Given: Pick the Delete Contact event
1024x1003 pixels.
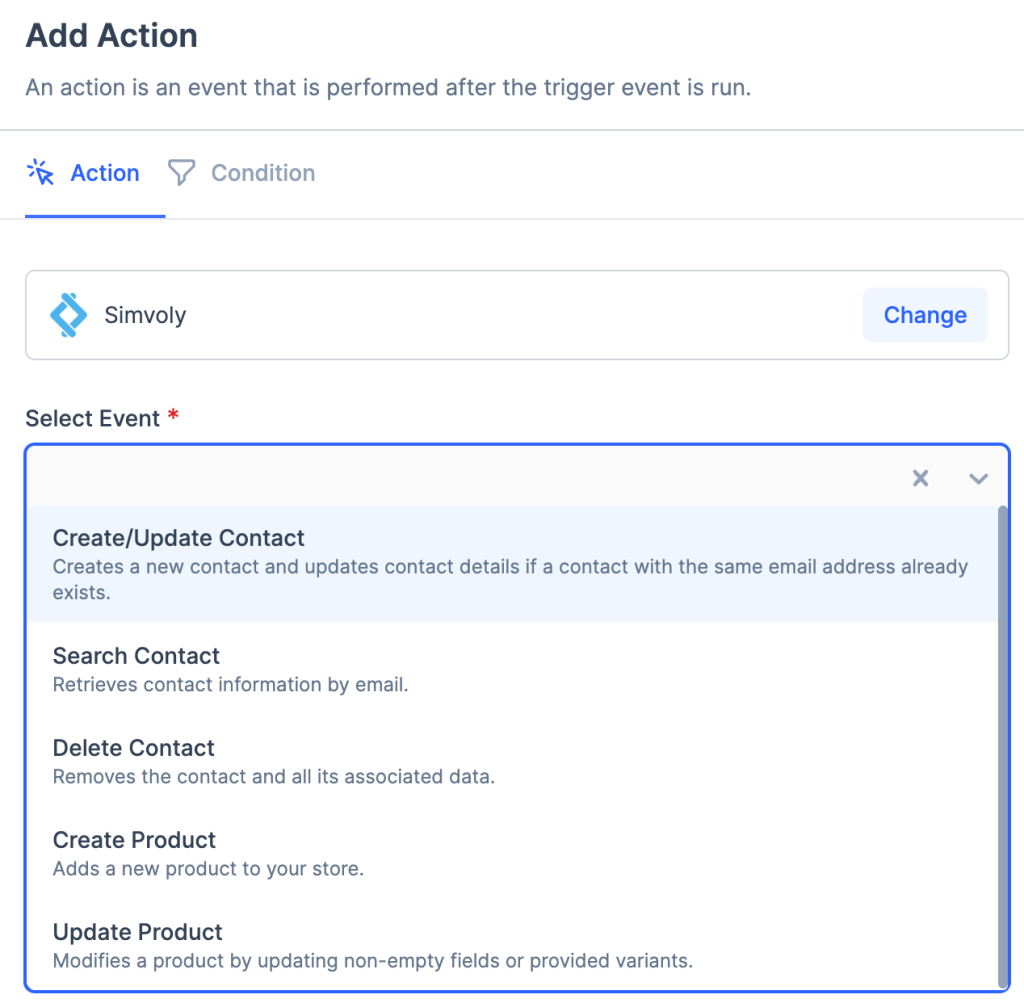Looking at the screenshot, I should 134,748.
